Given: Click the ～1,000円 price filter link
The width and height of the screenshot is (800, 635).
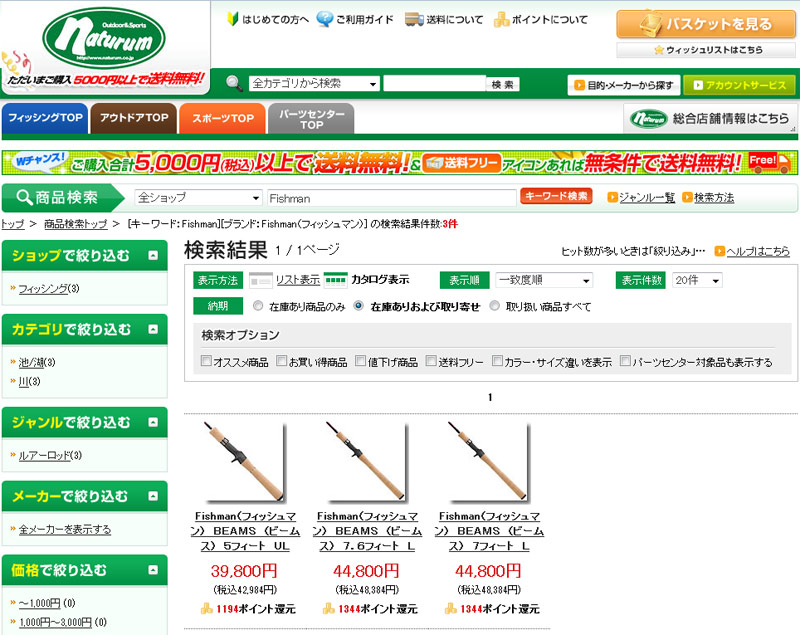Looking at the screenshot, I should point(39,603).
